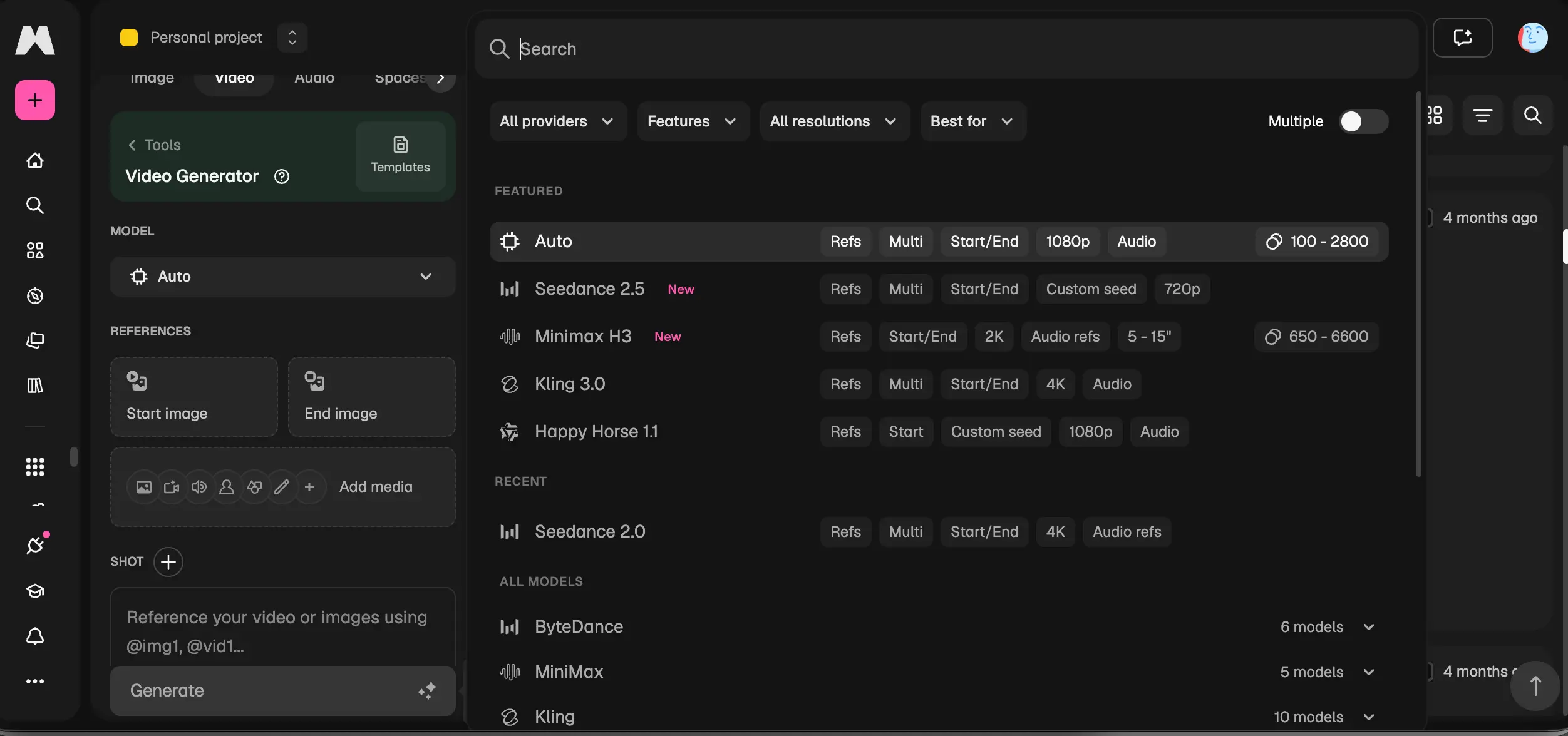
Task: Add a new shot with the plus icon
Action: coord(168,562)
